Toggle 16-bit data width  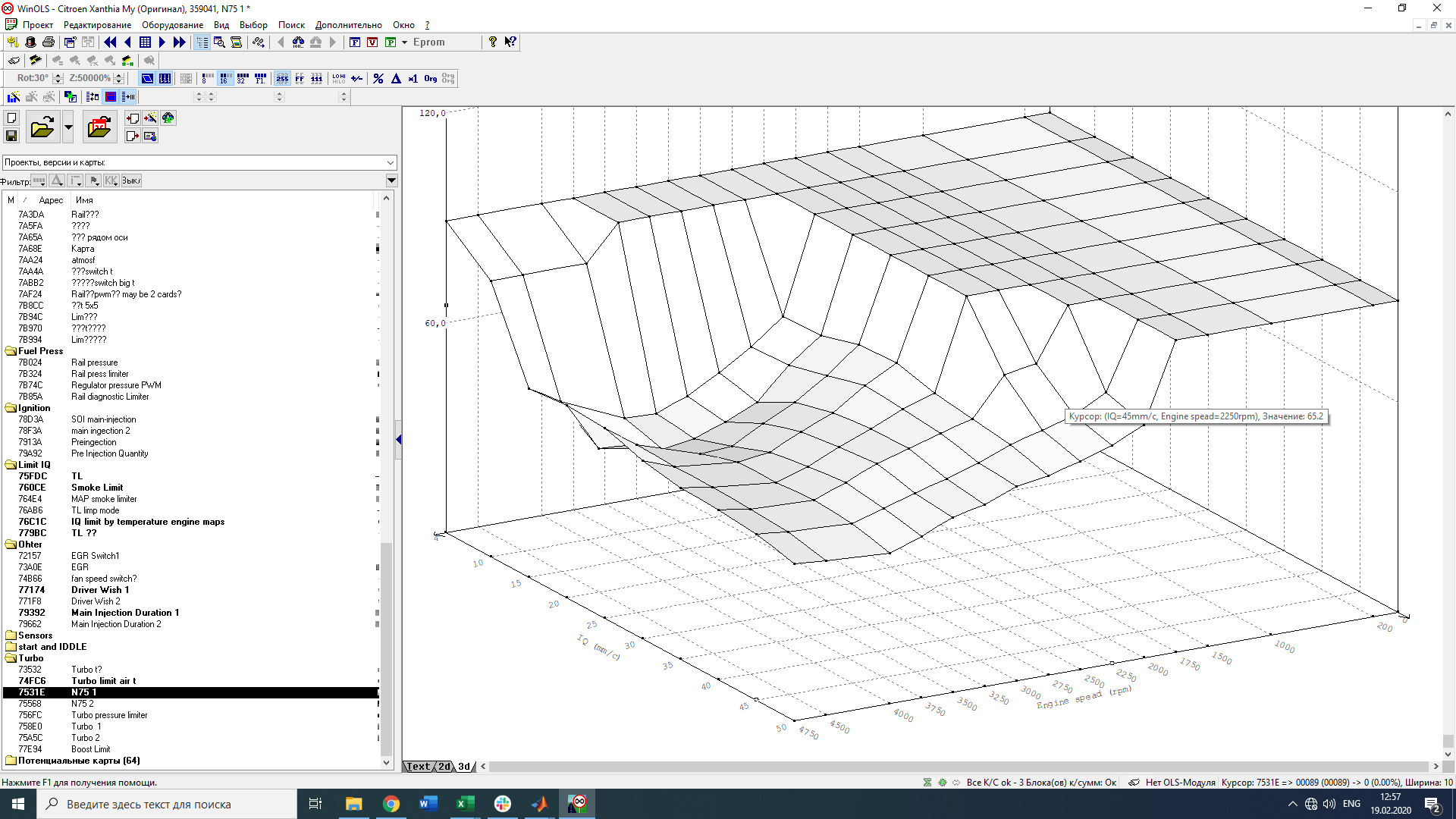coord(225,78)
